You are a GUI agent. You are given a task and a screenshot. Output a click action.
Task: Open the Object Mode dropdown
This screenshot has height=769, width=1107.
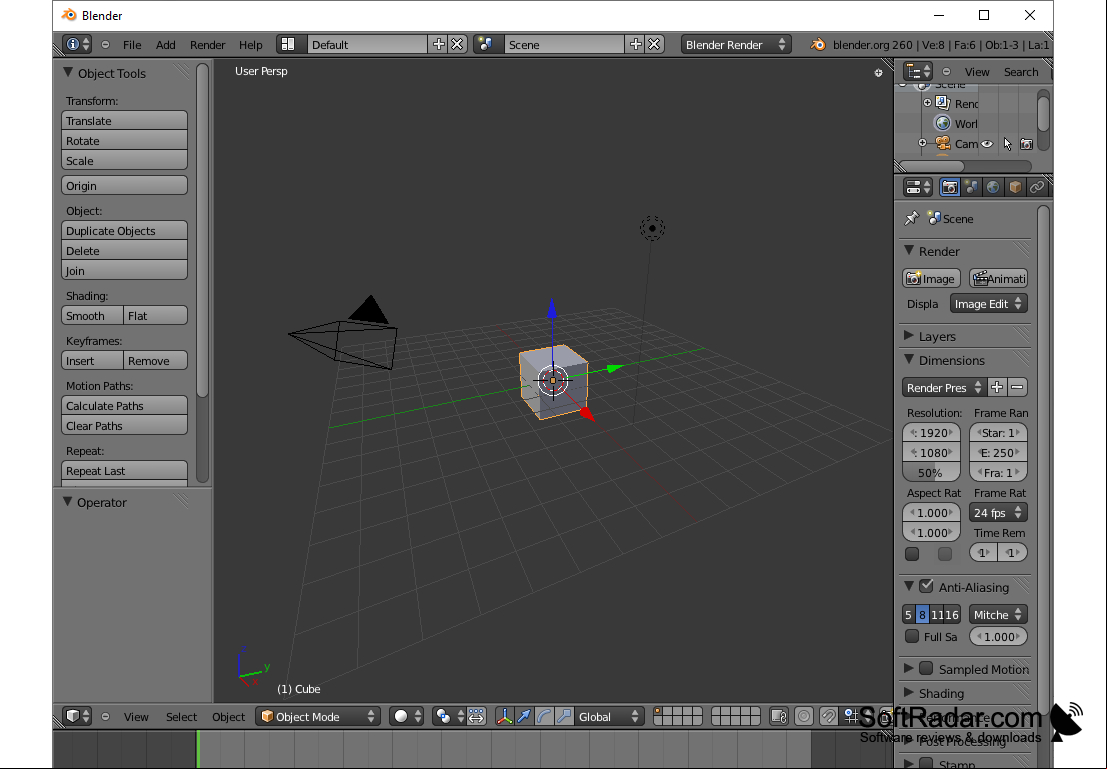(318, 716)
